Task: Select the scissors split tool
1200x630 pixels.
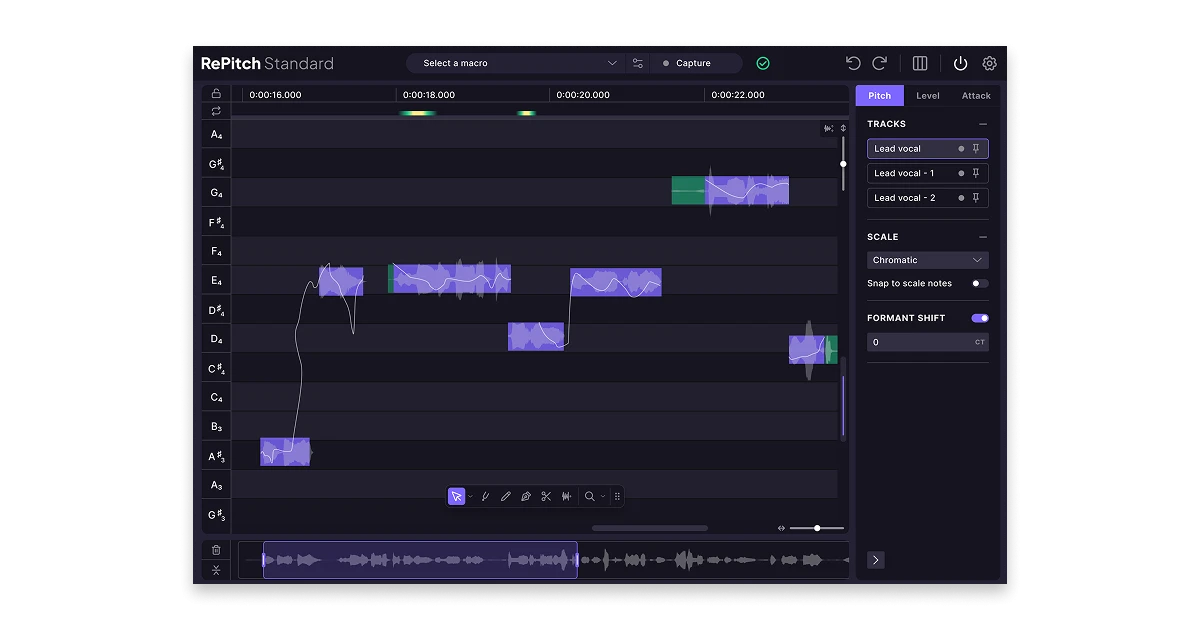Action: tap(546, 496)
